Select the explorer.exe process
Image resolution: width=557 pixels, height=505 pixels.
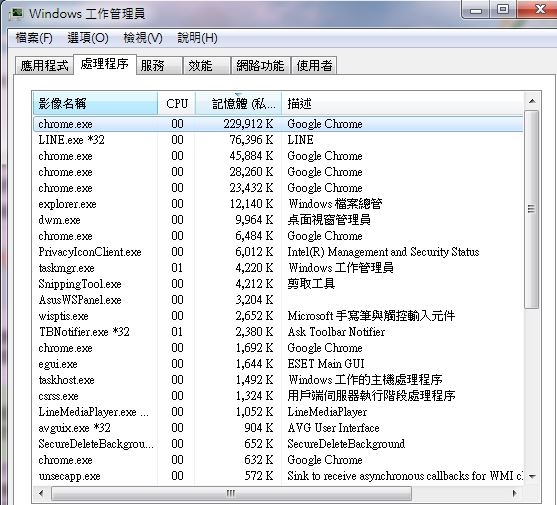278,204
